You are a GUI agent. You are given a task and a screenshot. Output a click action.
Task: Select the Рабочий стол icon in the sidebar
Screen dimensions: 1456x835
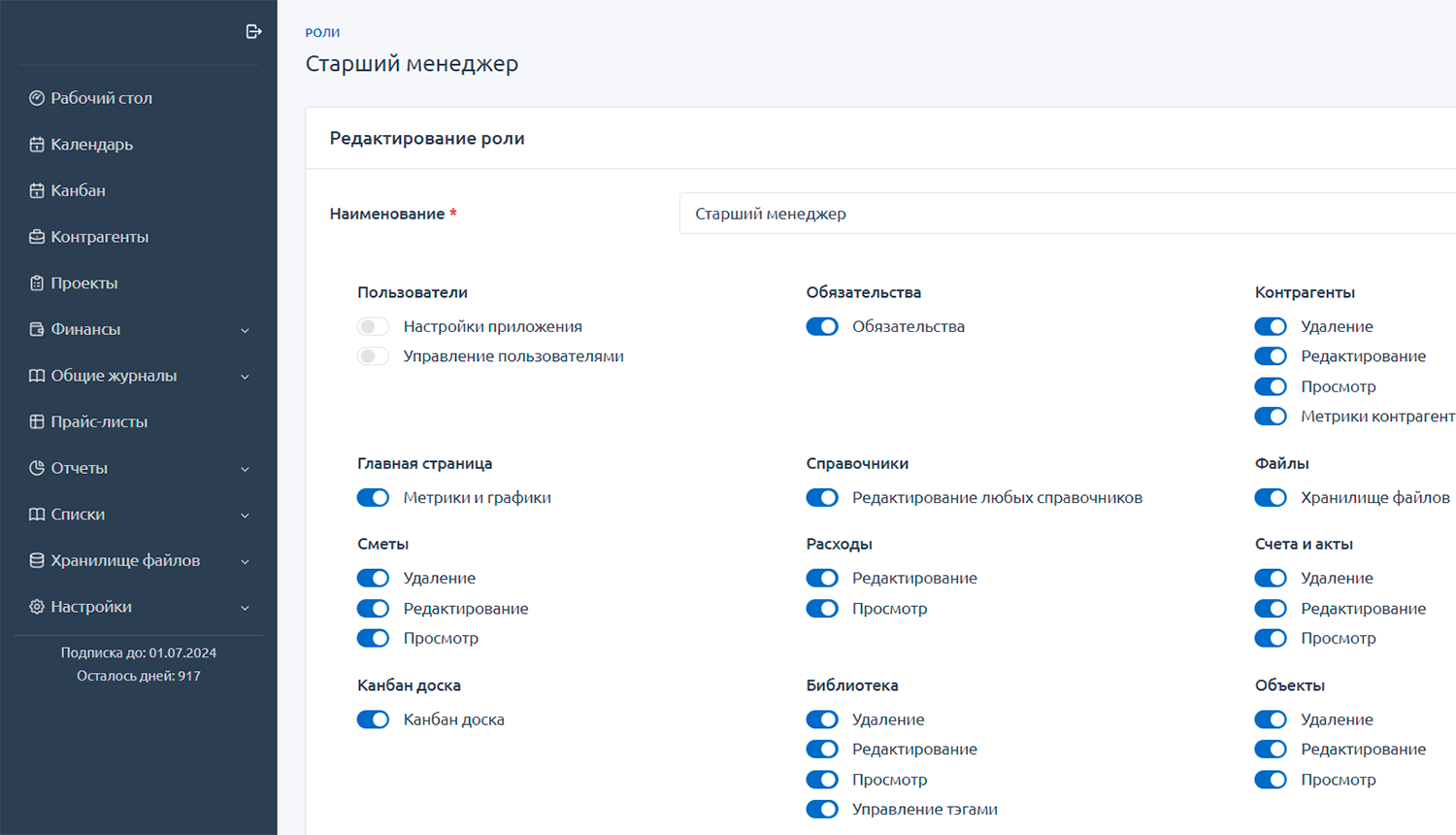(x=36, y=97)
